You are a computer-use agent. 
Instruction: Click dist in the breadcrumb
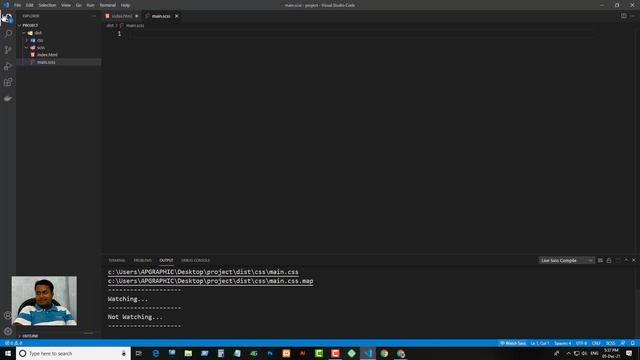(x=110, y=25)
